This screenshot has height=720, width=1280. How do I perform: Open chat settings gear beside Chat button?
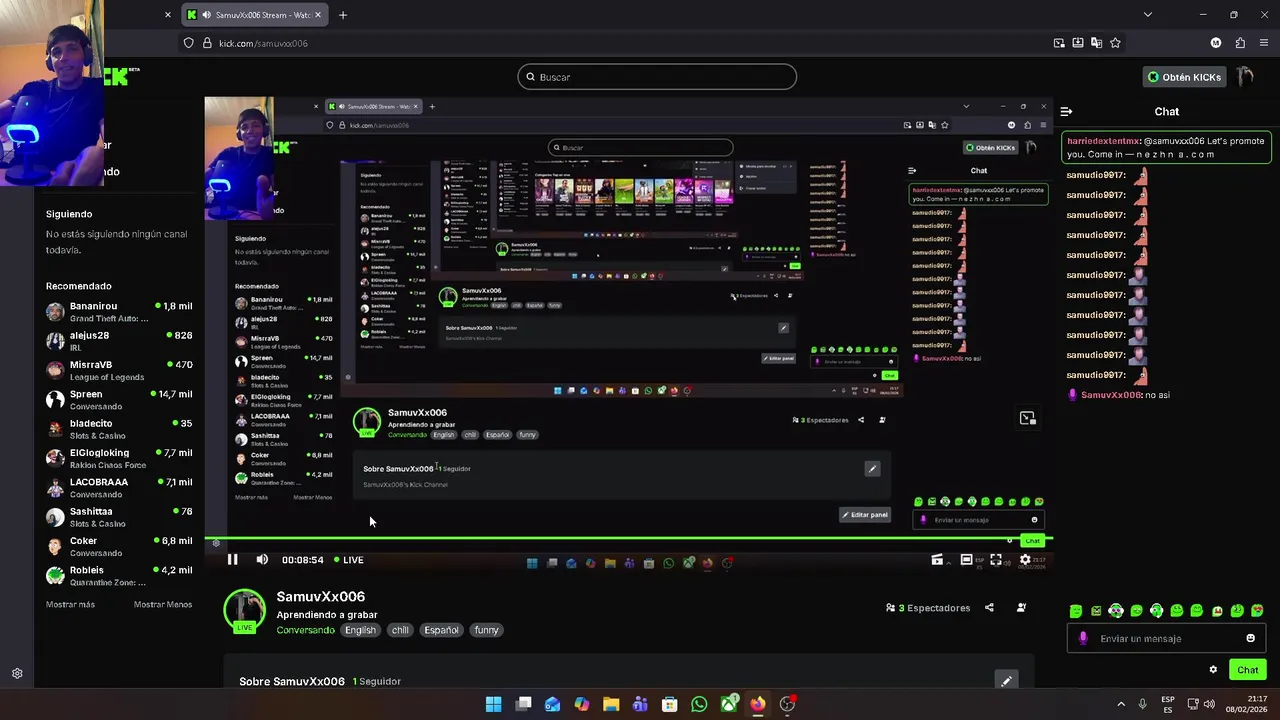click(1213, 670)
